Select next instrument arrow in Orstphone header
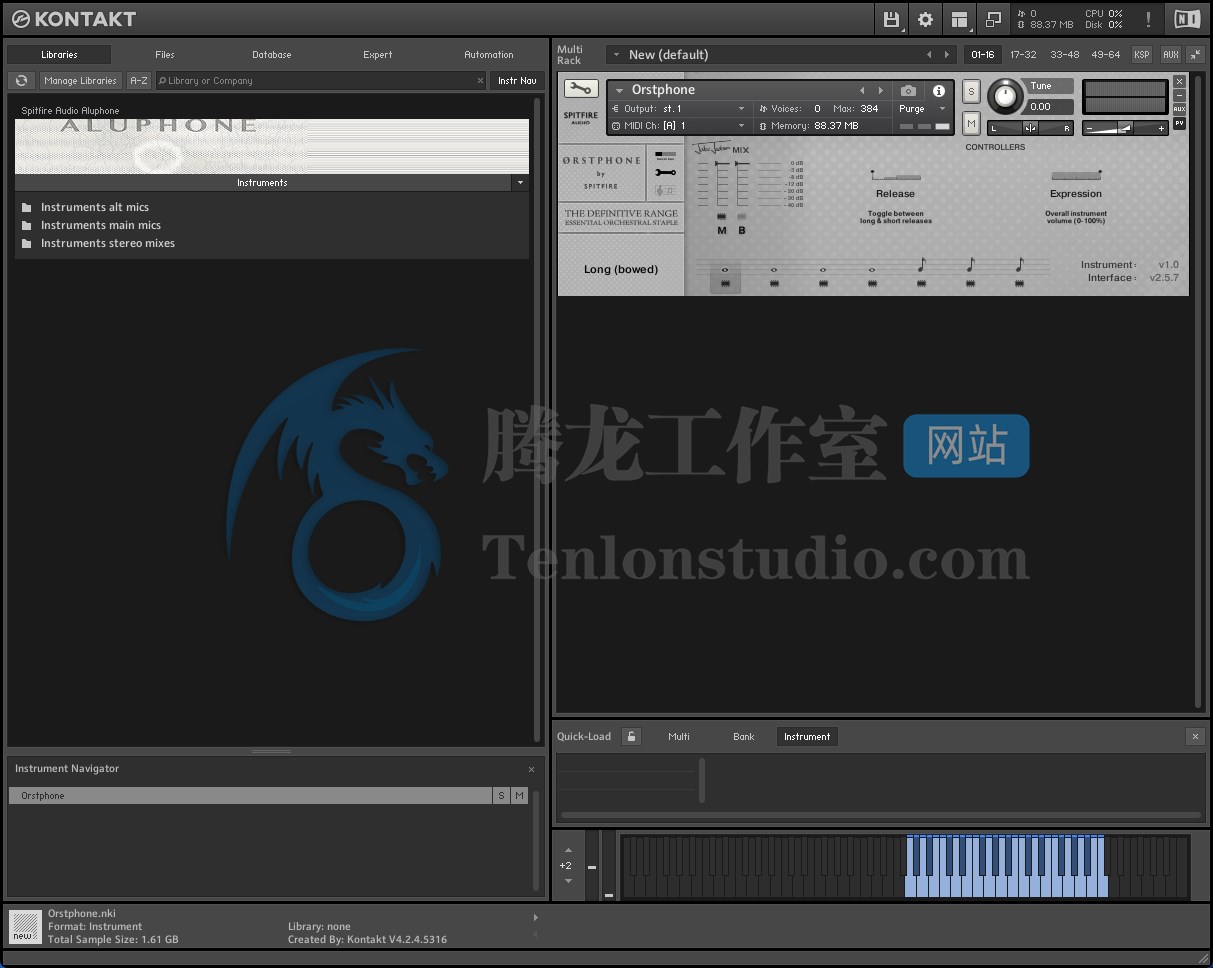The width and height of the screenshot is (1213, 968). click(880, 91)
